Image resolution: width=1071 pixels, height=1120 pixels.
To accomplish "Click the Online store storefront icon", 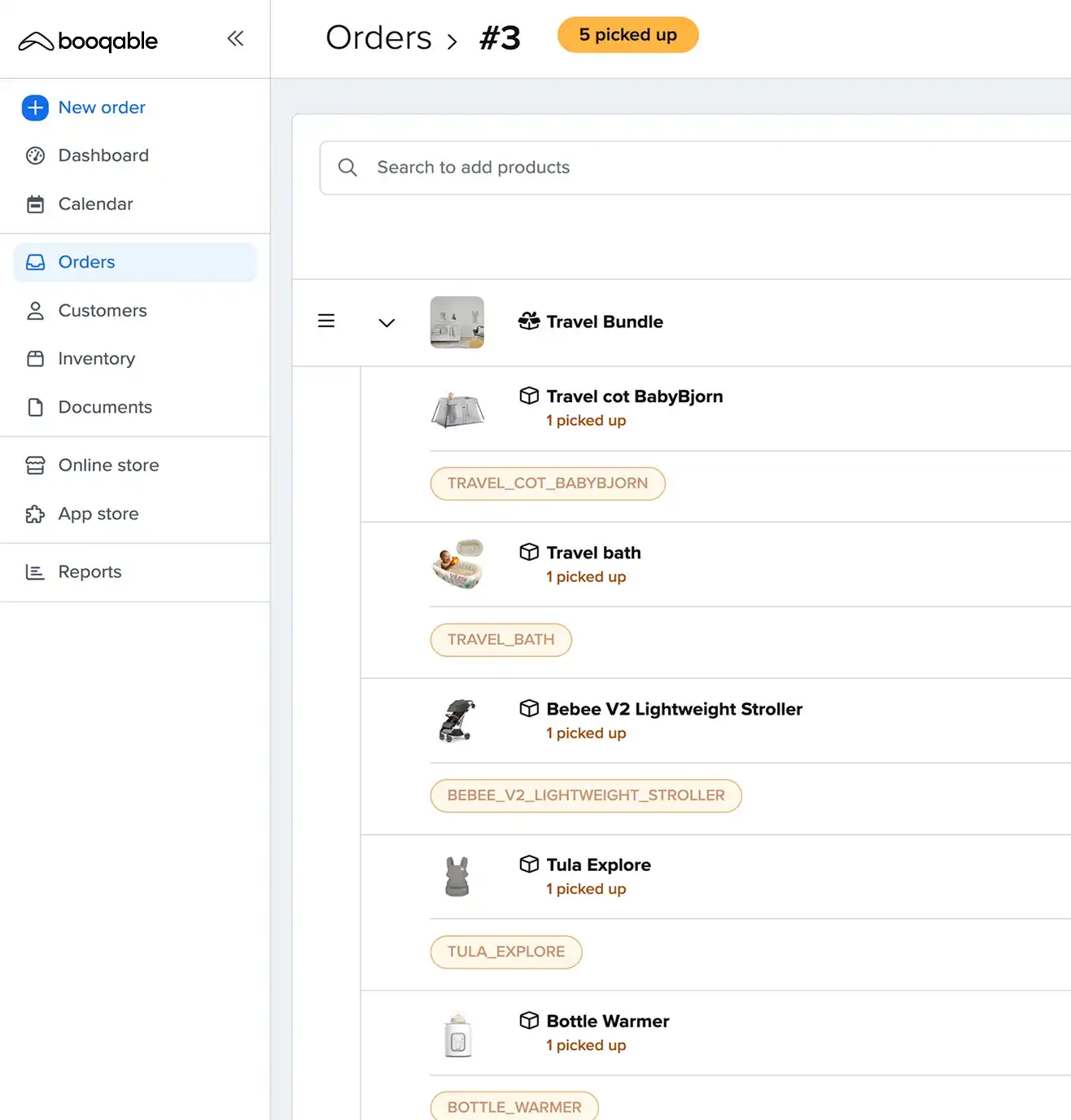I will 35,466.
